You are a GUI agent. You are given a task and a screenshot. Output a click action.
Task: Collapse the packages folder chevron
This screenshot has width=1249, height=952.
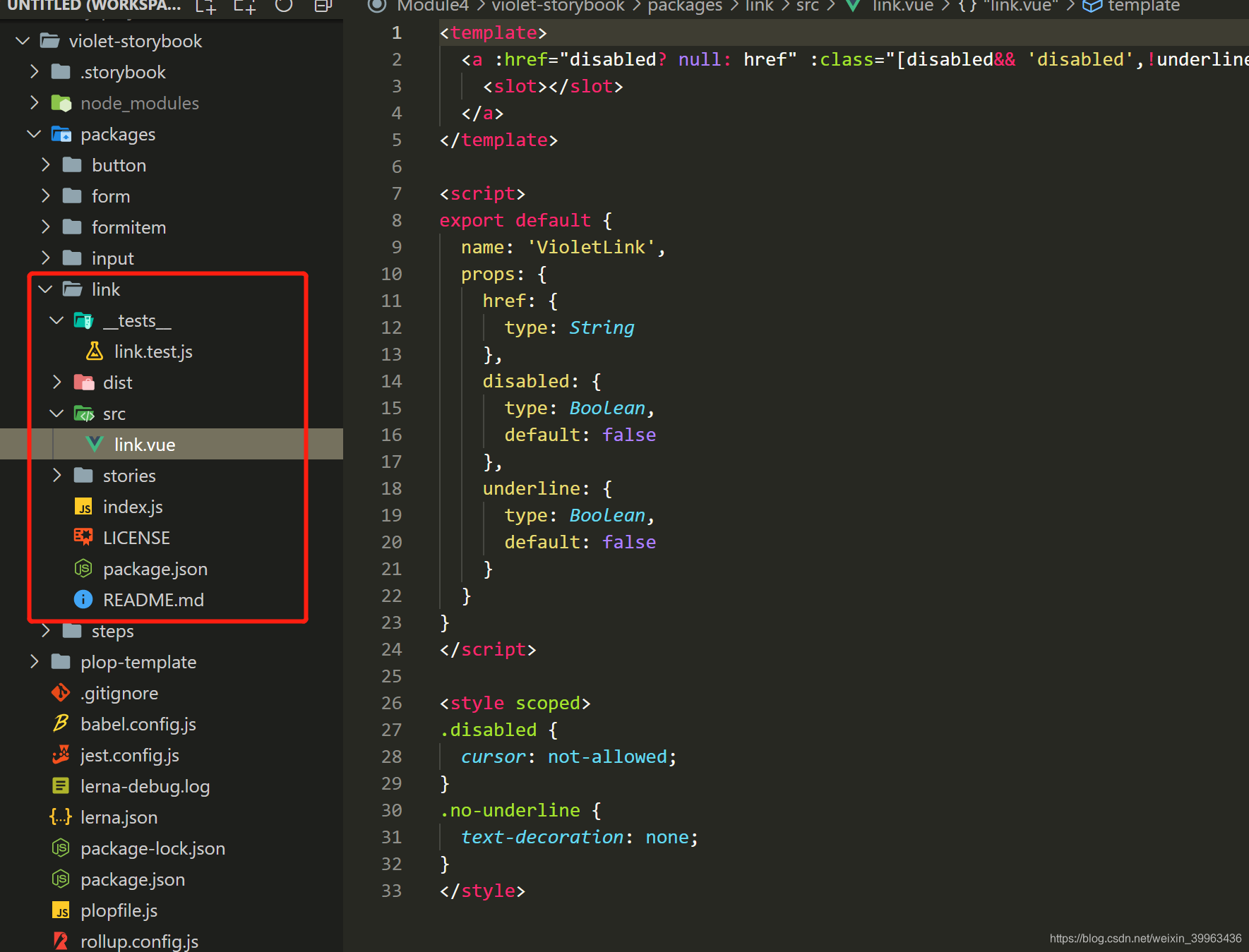[34, 134]
